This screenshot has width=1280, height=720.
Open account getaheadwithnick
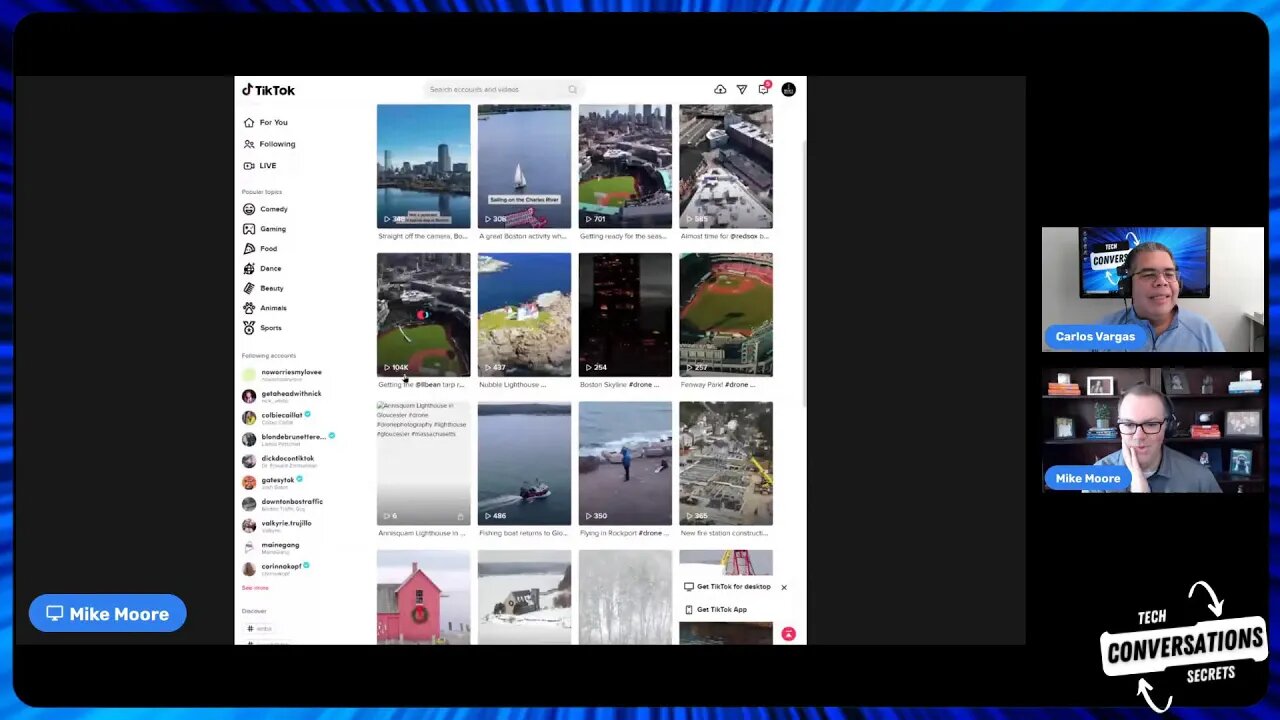pos(282,396)
